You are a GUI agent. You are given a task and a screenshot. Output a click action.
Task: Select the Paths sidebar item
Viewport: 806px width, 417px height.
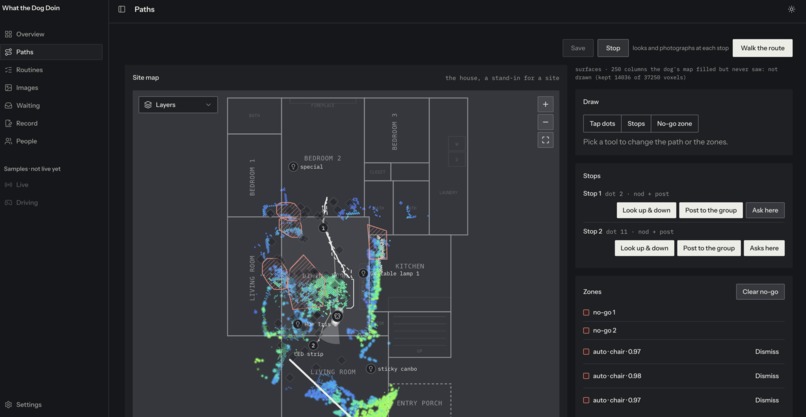(51, 52)
